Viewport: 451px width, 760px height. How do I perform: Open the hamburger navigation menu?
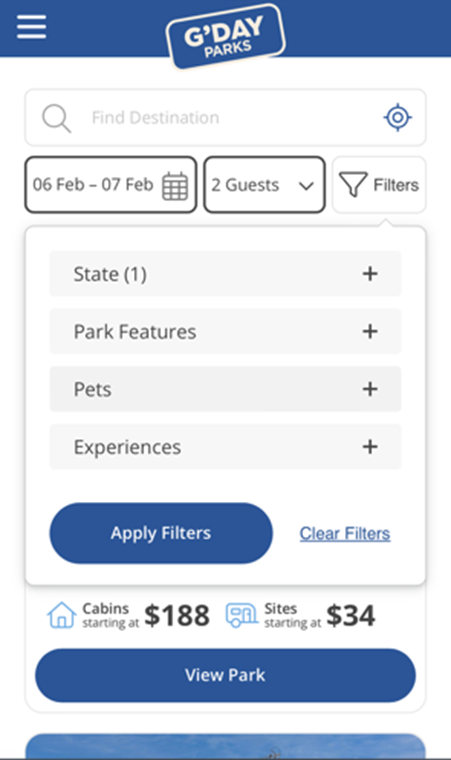click(32, 26)
